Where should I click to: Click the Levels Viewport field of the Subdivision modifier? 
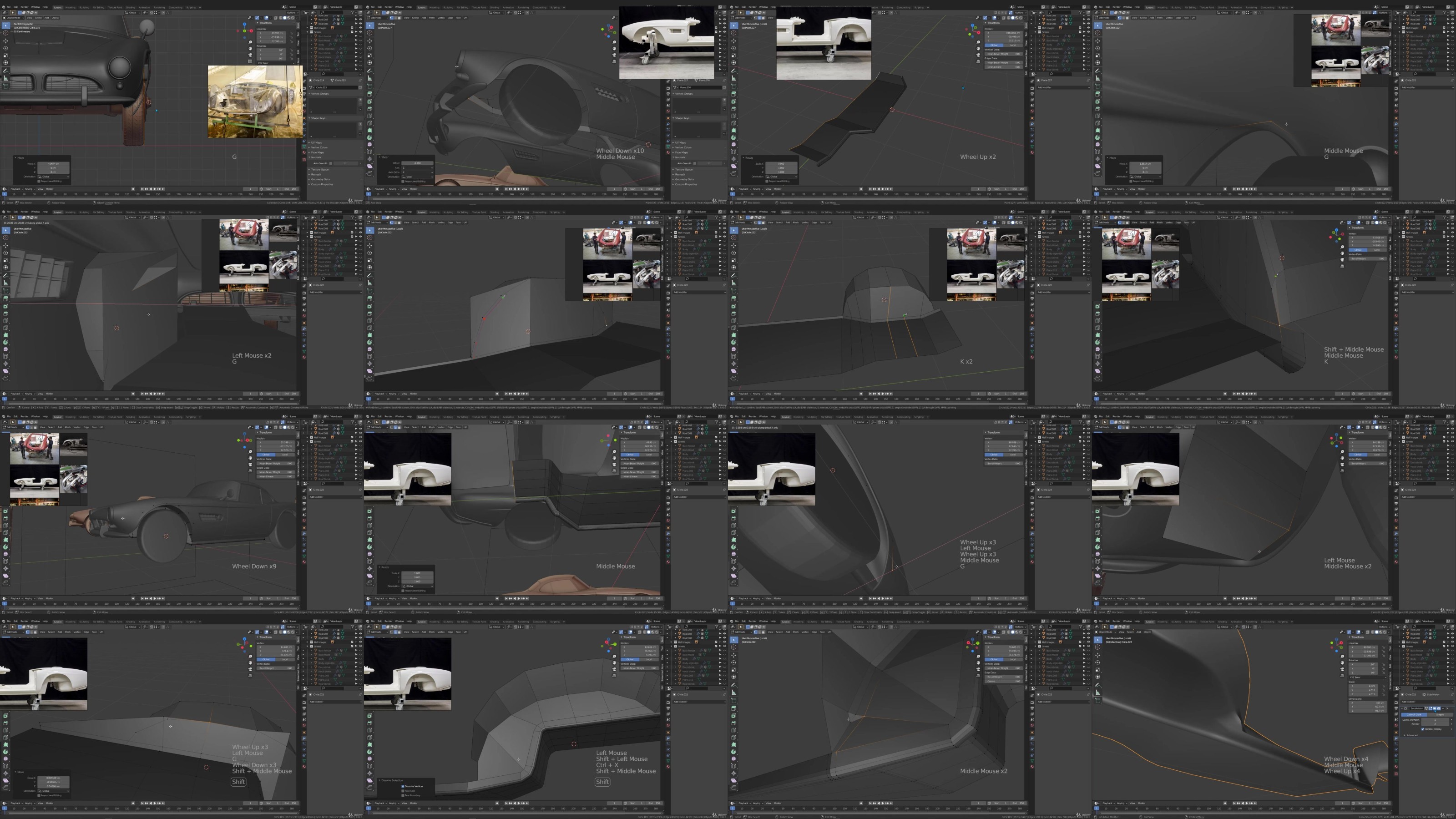pyautogui.click(x=1436, y=720)
